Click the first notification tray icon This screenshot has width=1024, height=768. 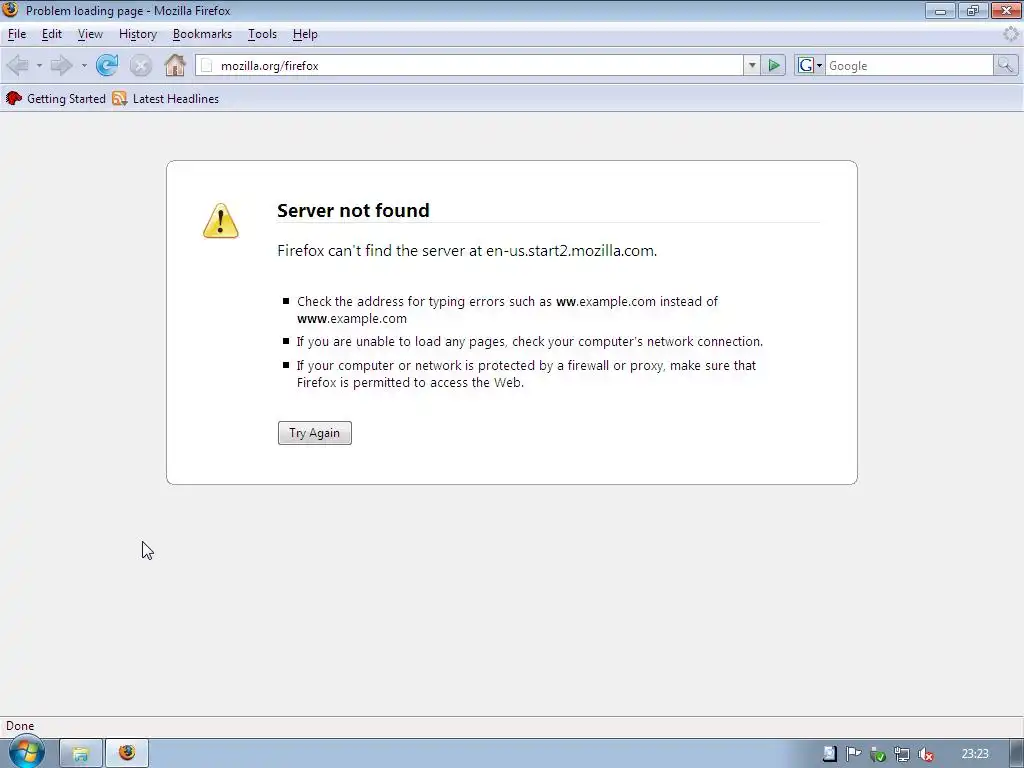(x=829, y=754)
